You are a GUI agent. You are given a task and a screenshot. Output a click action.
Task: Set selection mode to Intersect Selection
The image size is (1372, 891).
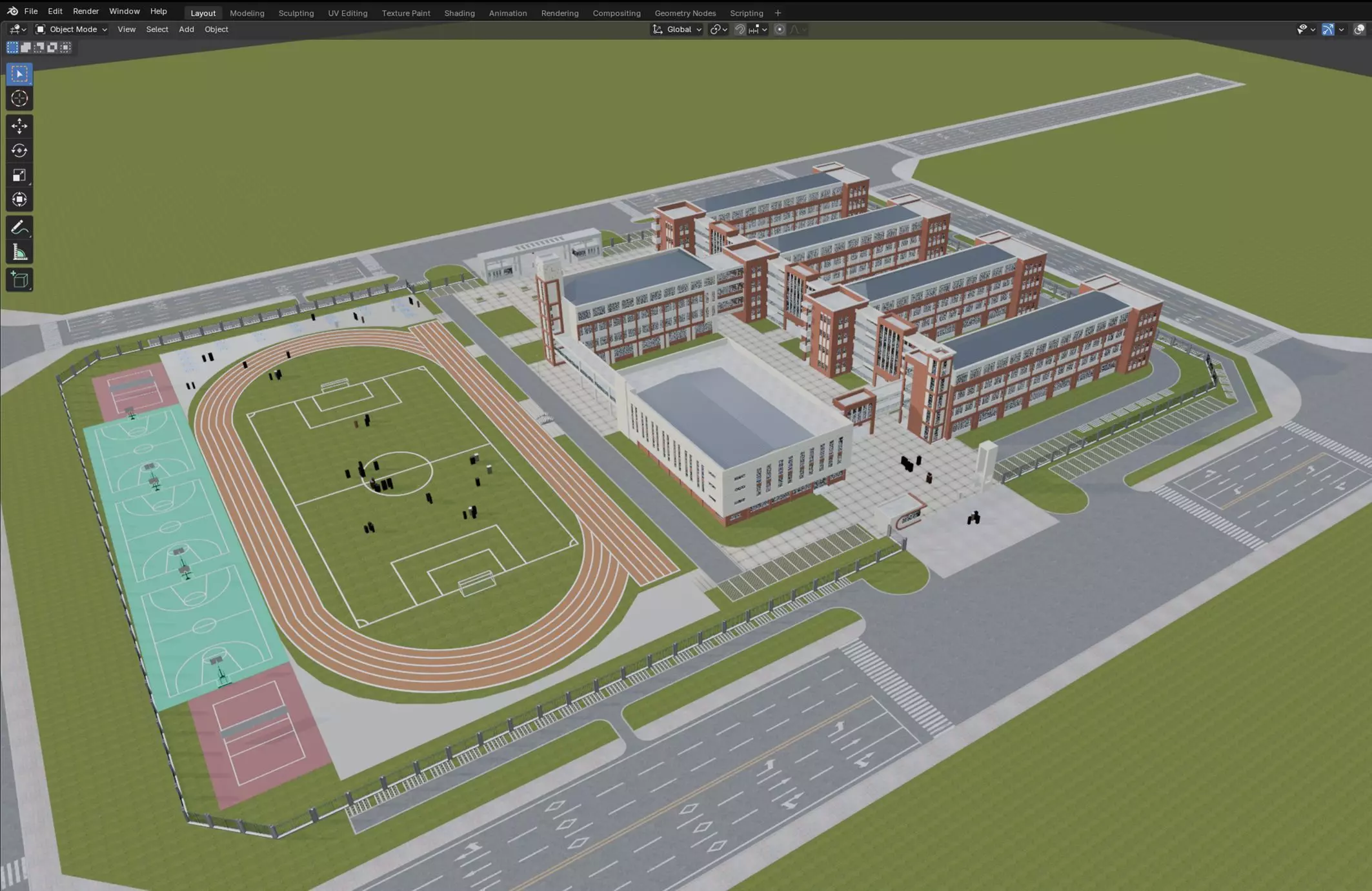tap(66, 47)
